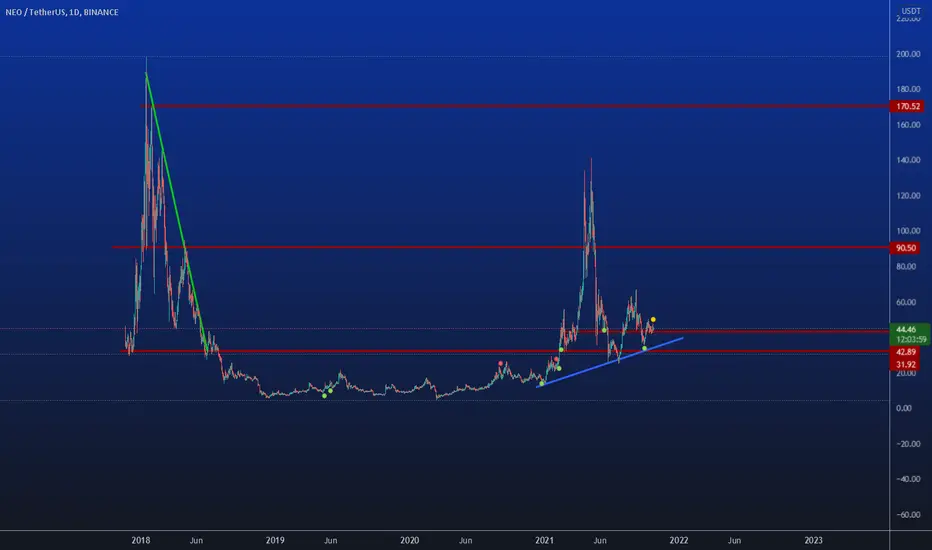Click the 2019 label on time axis
This screenshot has width=932, height=550.
[x=275, y=540]
